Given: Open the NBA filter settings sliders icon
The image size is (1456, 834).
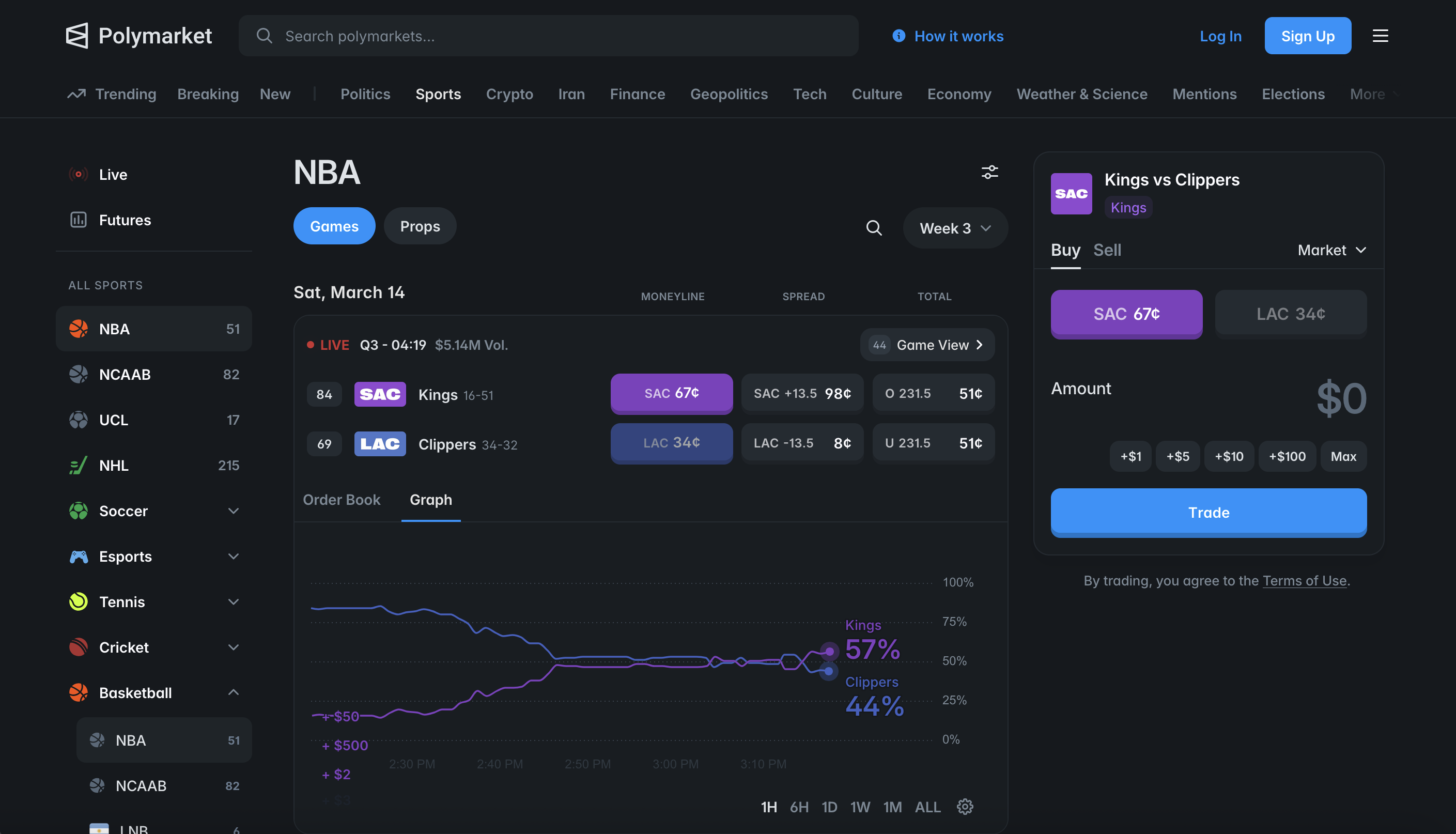Looking at the screenshot, I should tap(989, 172).
